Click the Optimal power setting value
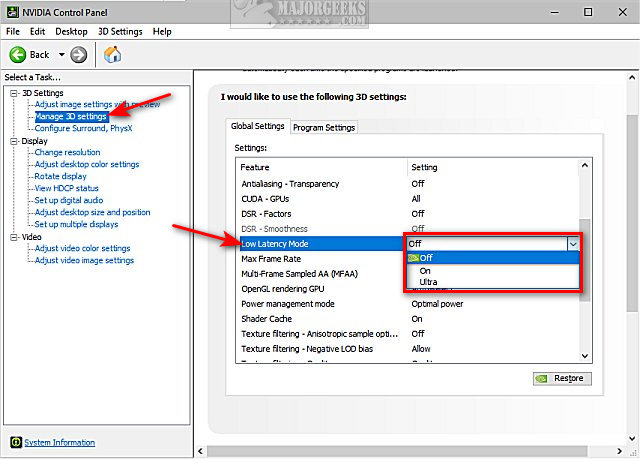Screen dimensions: 640x459 coord(437,304)
